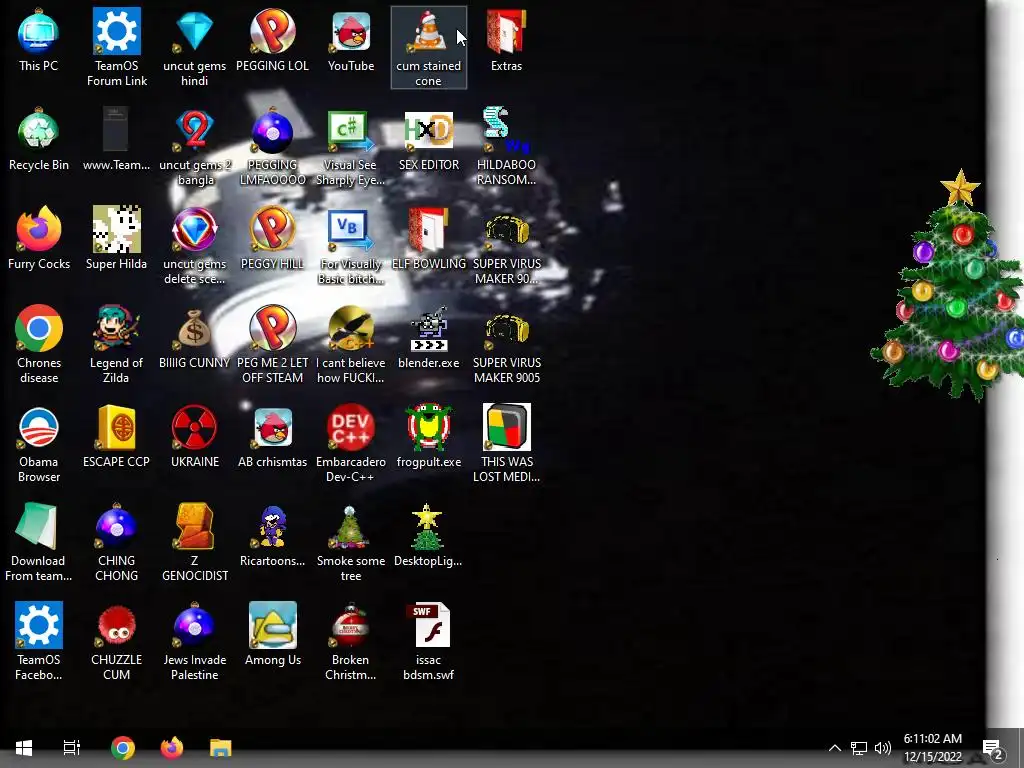Image resolution: width=1024 pixels, height=768 pixels.
Task: Expand the hidden system tray icons chevron
Action: tap(835, 748)
